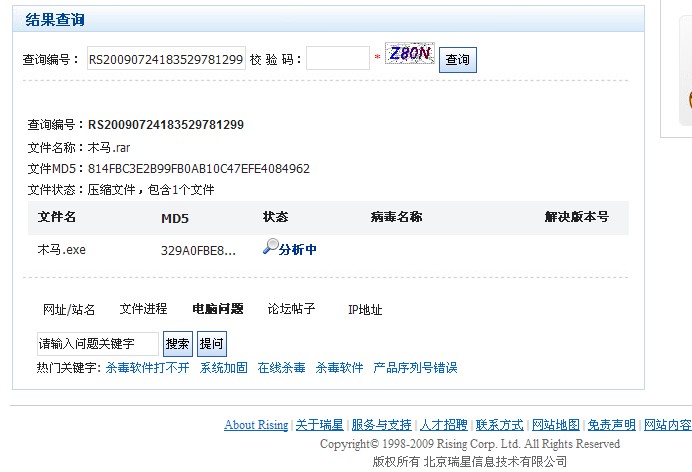Open the About Rising footer link
This screenshot has height=472, width=692.
point(256,425)
